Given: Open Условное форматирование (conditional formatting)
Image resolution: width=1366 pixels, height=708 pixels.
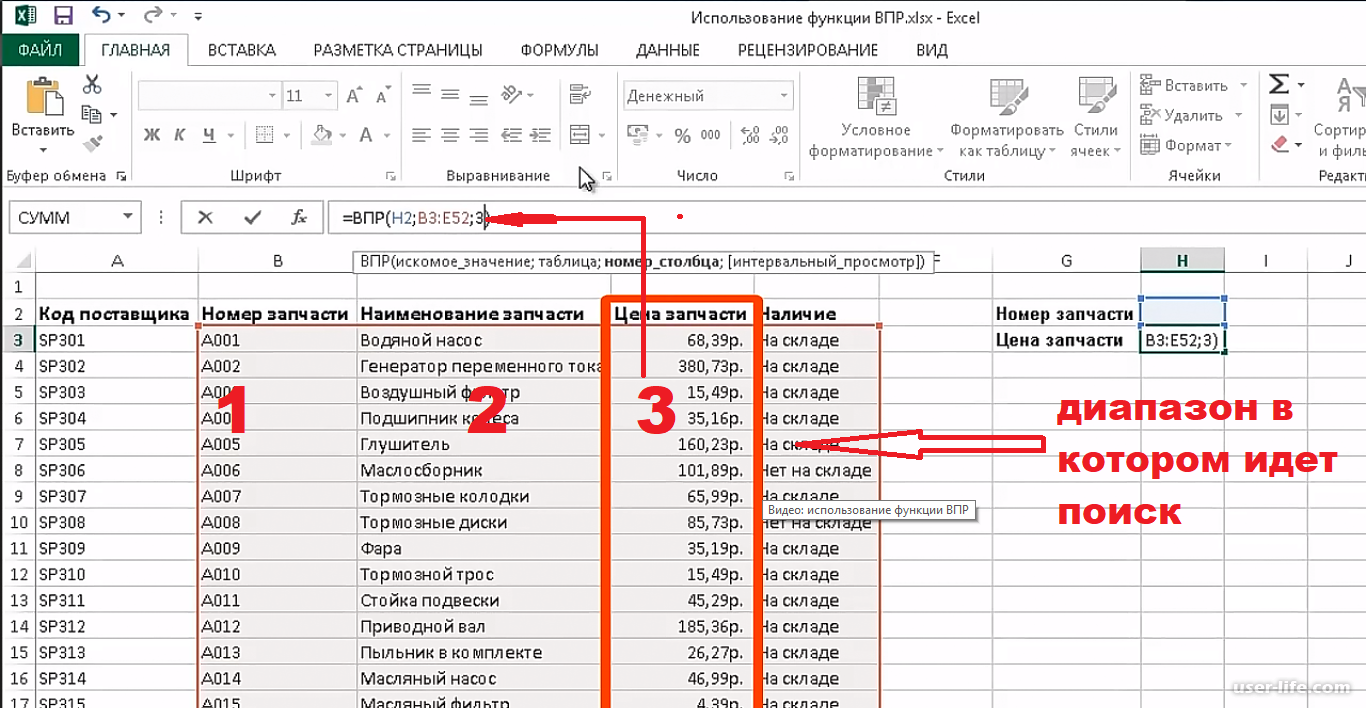Looking at the screenshot, I should (x=876, y=117).
